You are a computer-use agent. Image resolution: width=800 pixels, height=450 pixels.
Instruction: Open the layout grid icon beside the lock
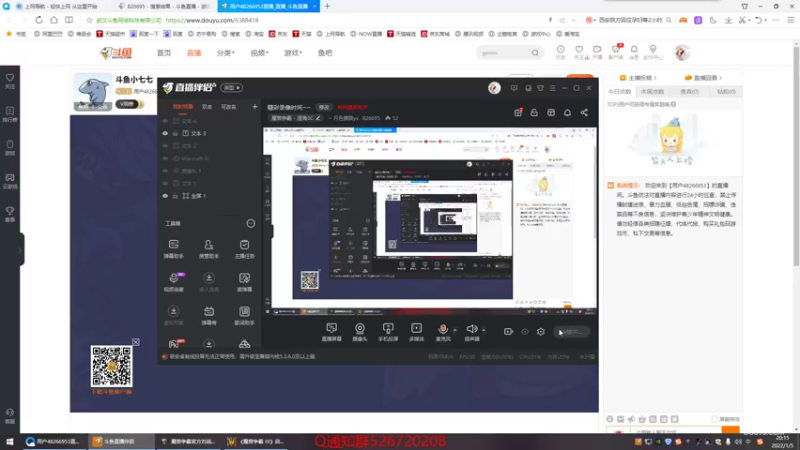tap(551, 113)
